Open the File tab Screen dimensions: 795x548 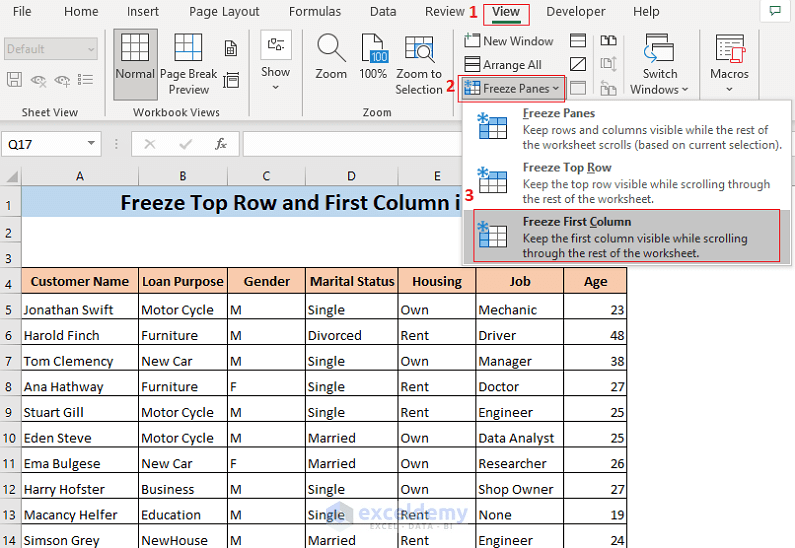click(x=22, y=11)
